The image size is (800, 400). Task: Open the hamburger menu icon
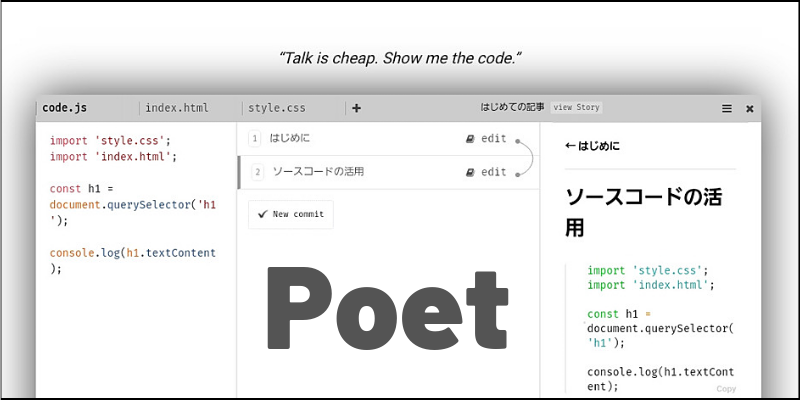pos(727,109)
